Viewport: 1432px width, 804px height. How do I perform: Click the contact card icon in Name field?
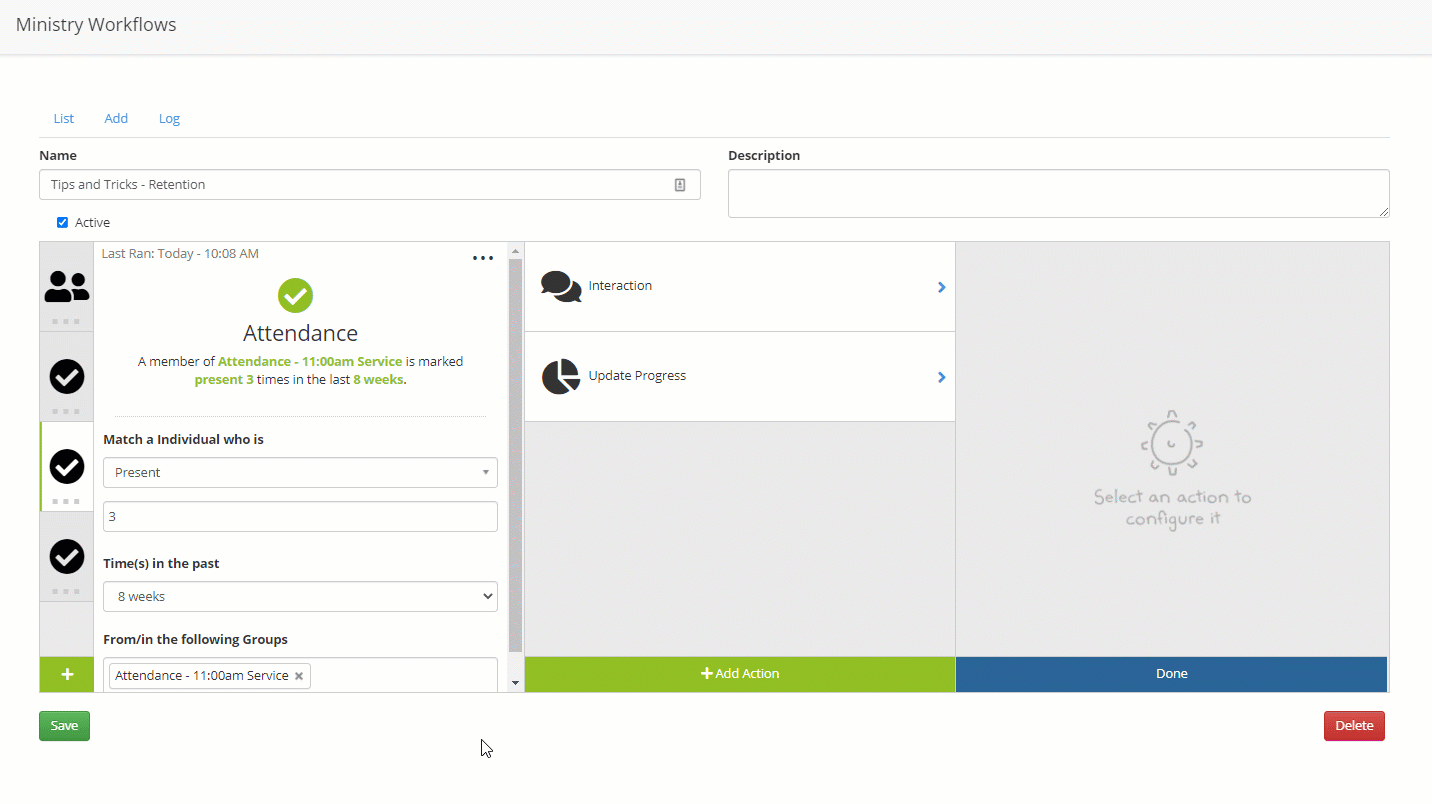coord(680,185)
